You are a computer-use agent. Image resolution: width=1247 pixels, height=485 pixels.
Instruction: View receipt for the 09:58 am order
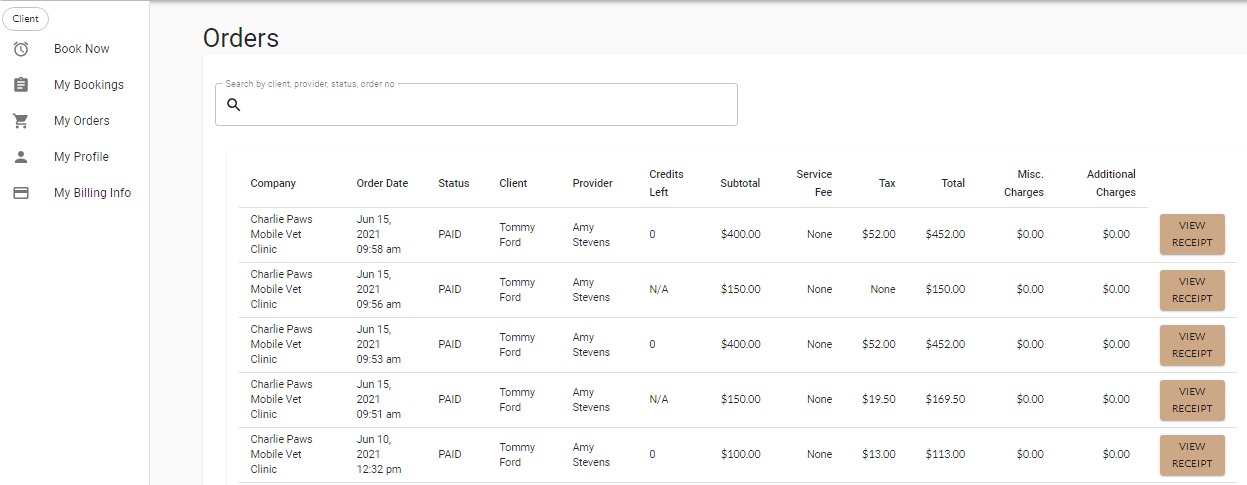point(1192,235)
